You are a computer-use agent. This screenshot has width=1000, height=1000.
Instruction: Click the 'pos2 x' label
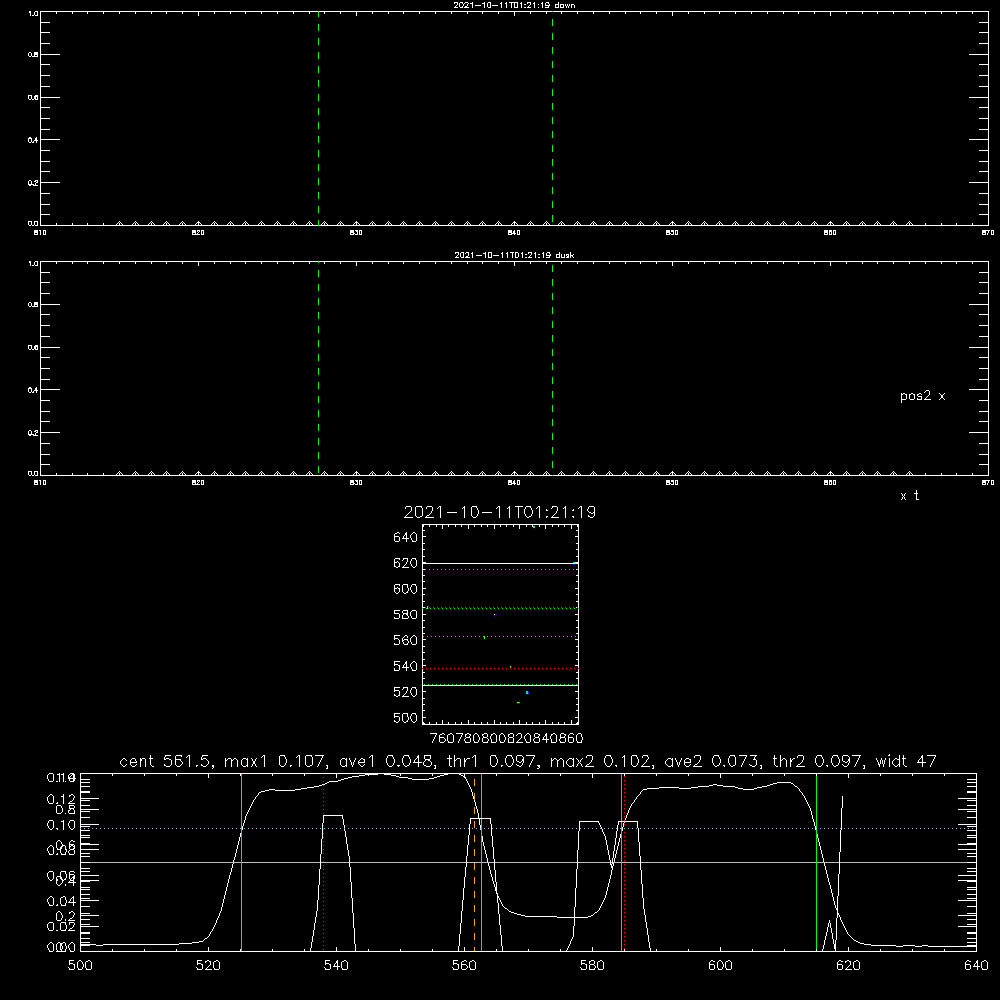pos(922,396)
